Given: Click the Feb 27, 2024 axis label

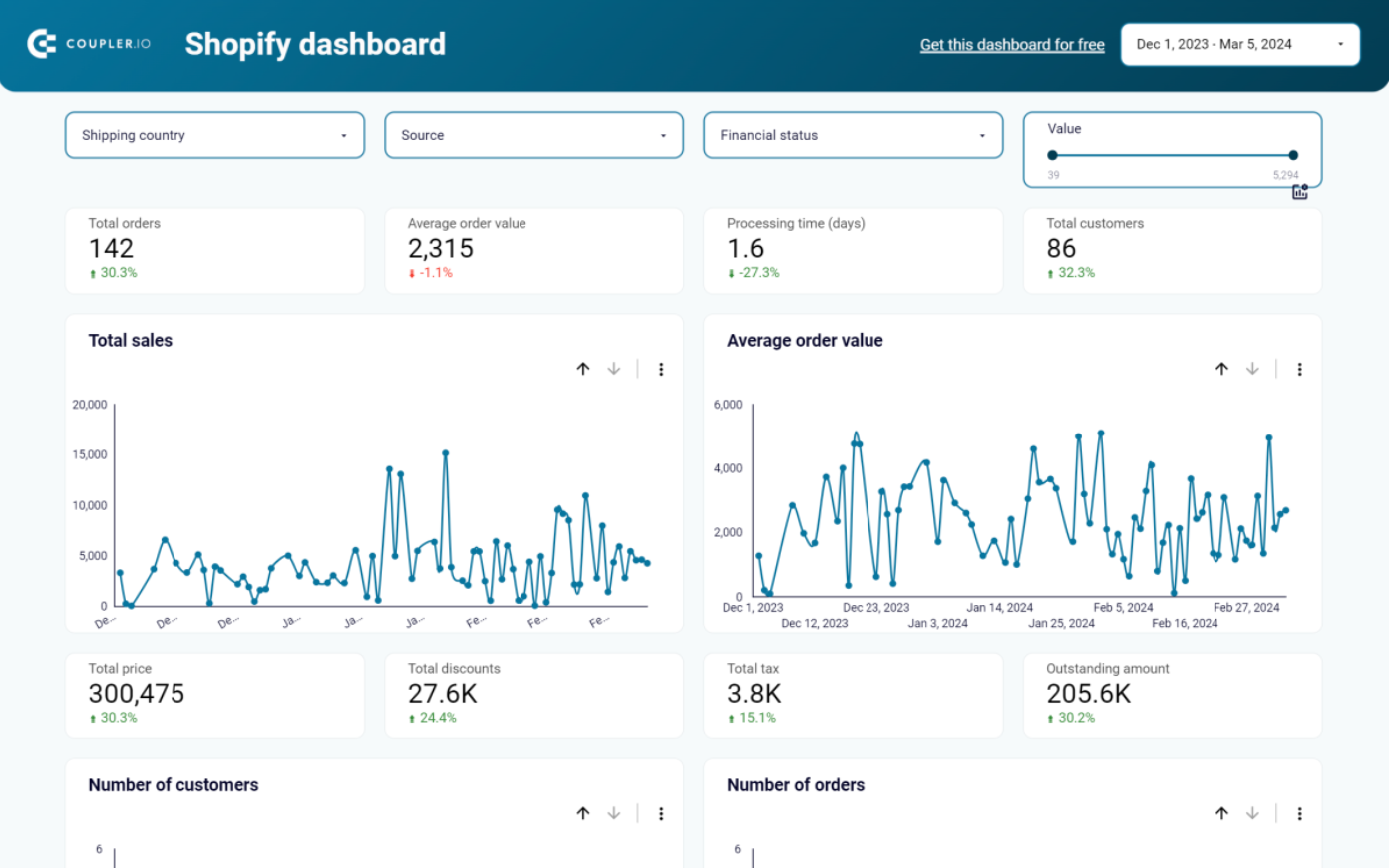Looking at the screenshot, I should (1246, 607).
